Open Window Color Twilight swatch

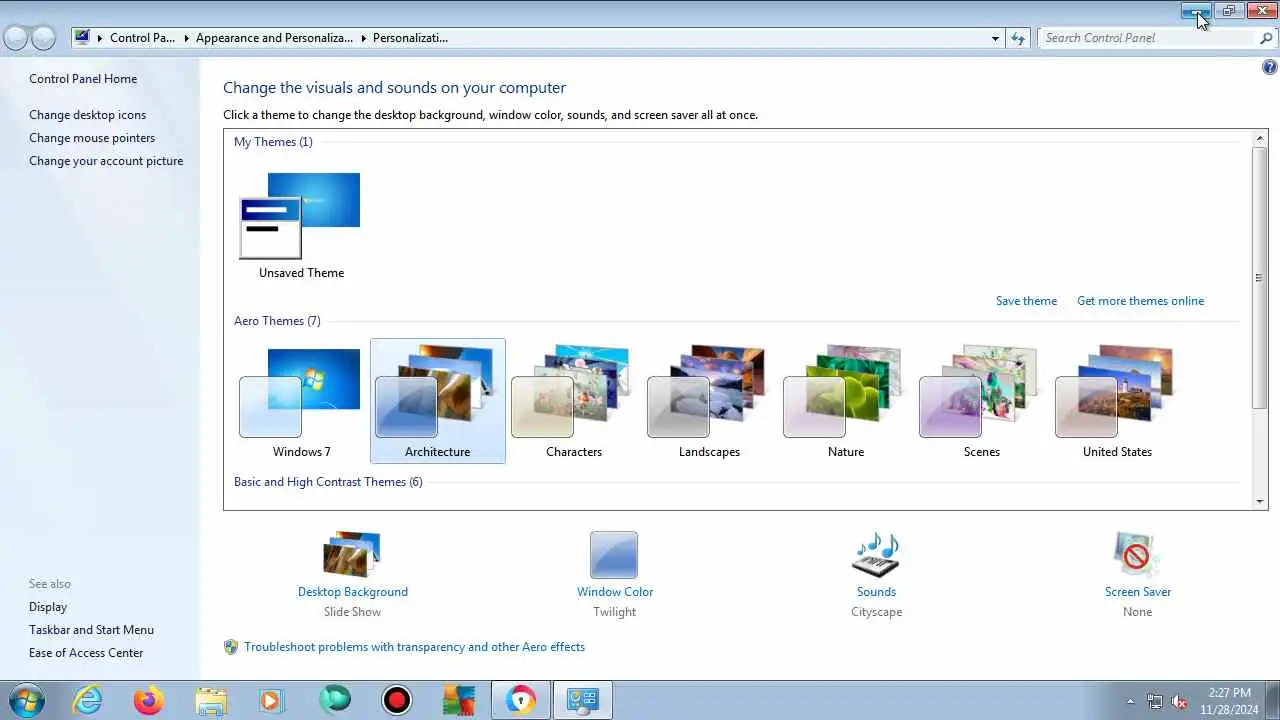pyautogui.click(x=614, y=555)
